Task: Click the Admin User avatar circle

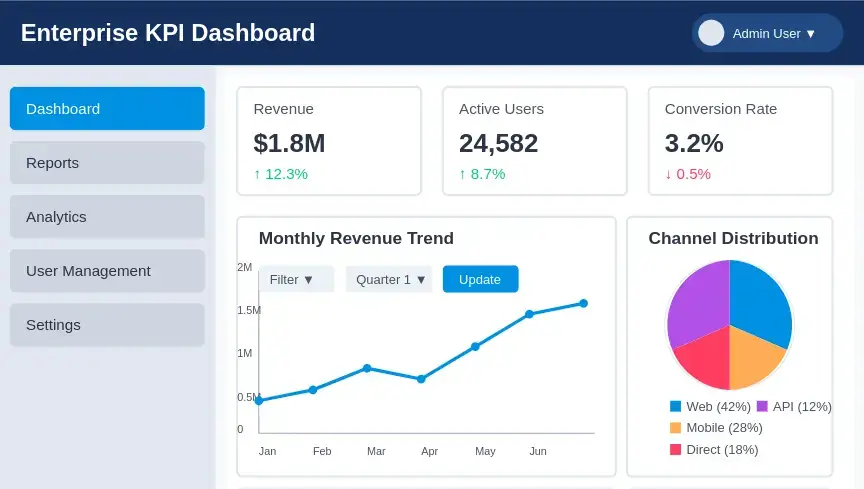Action: pyautogui.click(x=711, y=33)
